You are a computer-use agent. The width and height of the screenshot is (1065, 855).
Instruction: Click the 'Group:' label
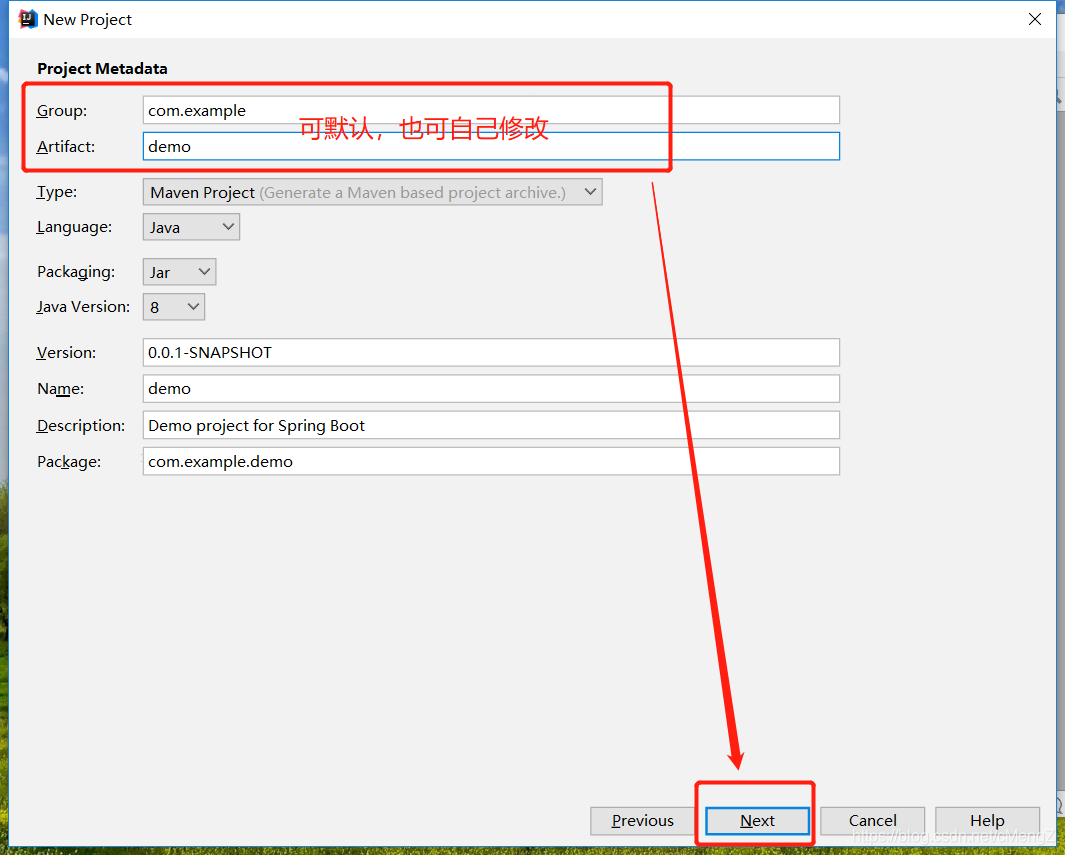[x=62, y=111]
